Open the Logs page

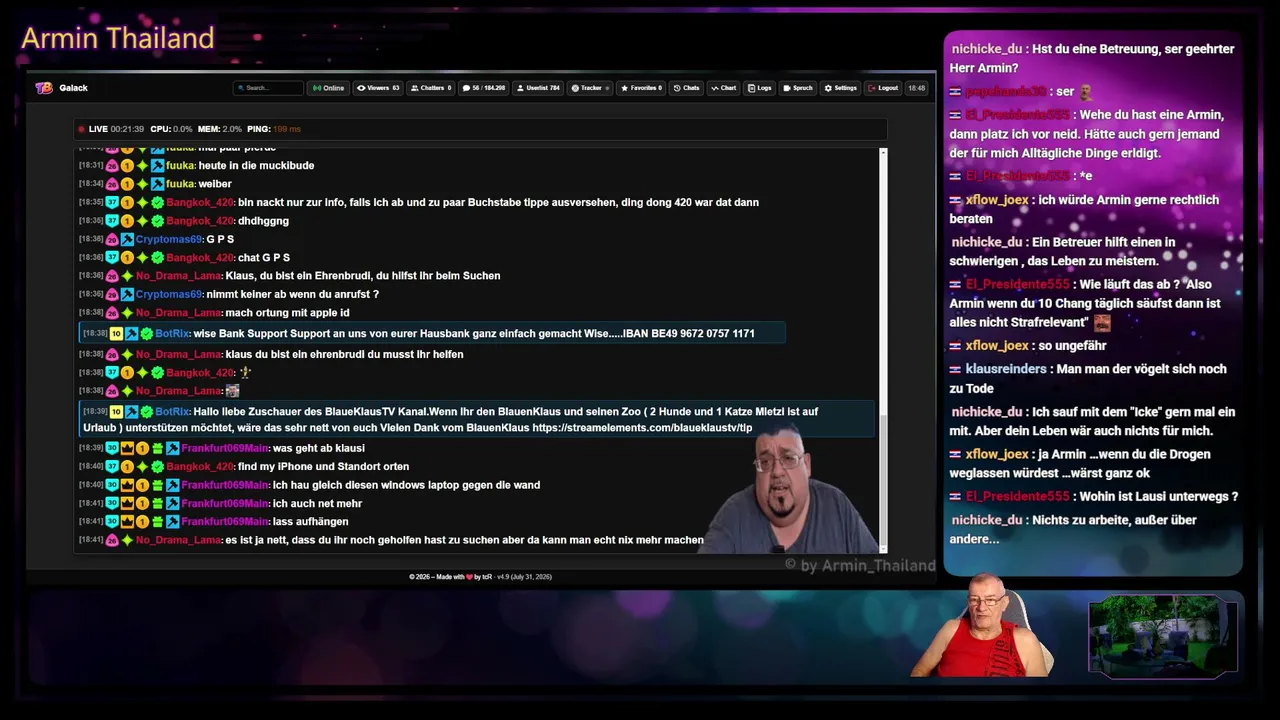pyautogui.click(x=760, y=88)
